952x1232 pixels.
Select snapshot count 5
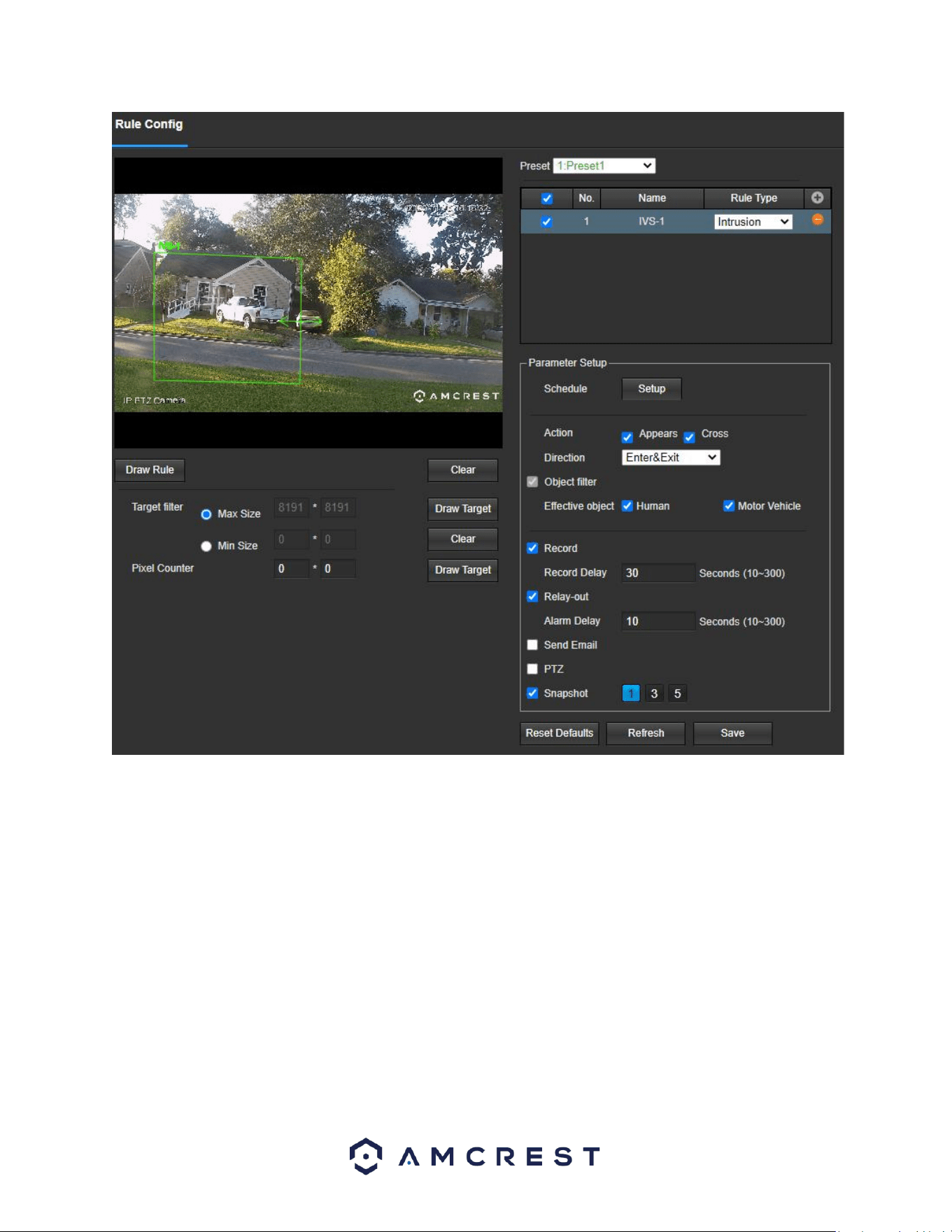coord(677,693)
